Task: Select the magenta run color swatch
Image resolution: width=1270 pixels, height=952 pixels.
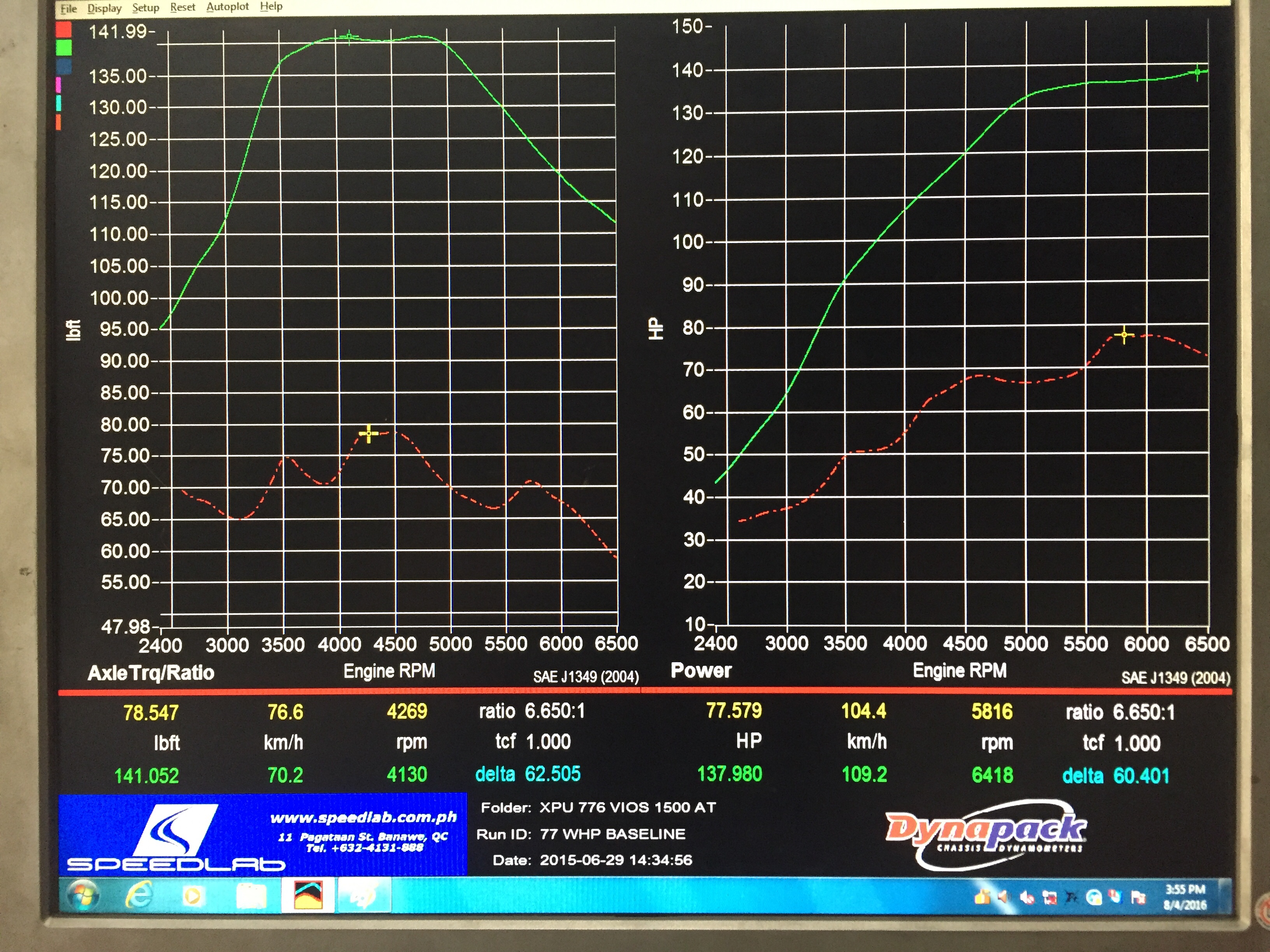Action: pyautogui.click(x=59, y=85)
